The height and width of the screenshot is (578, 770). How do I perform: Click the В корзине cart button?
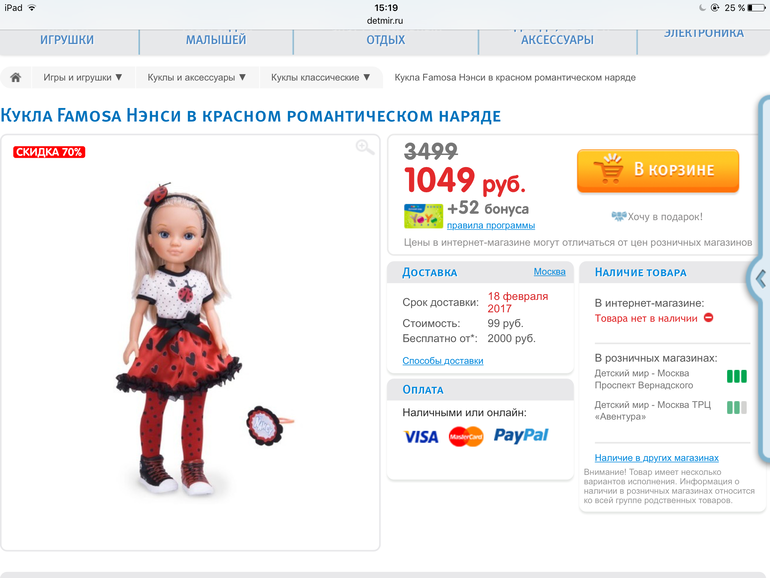(x=658, y=170)
